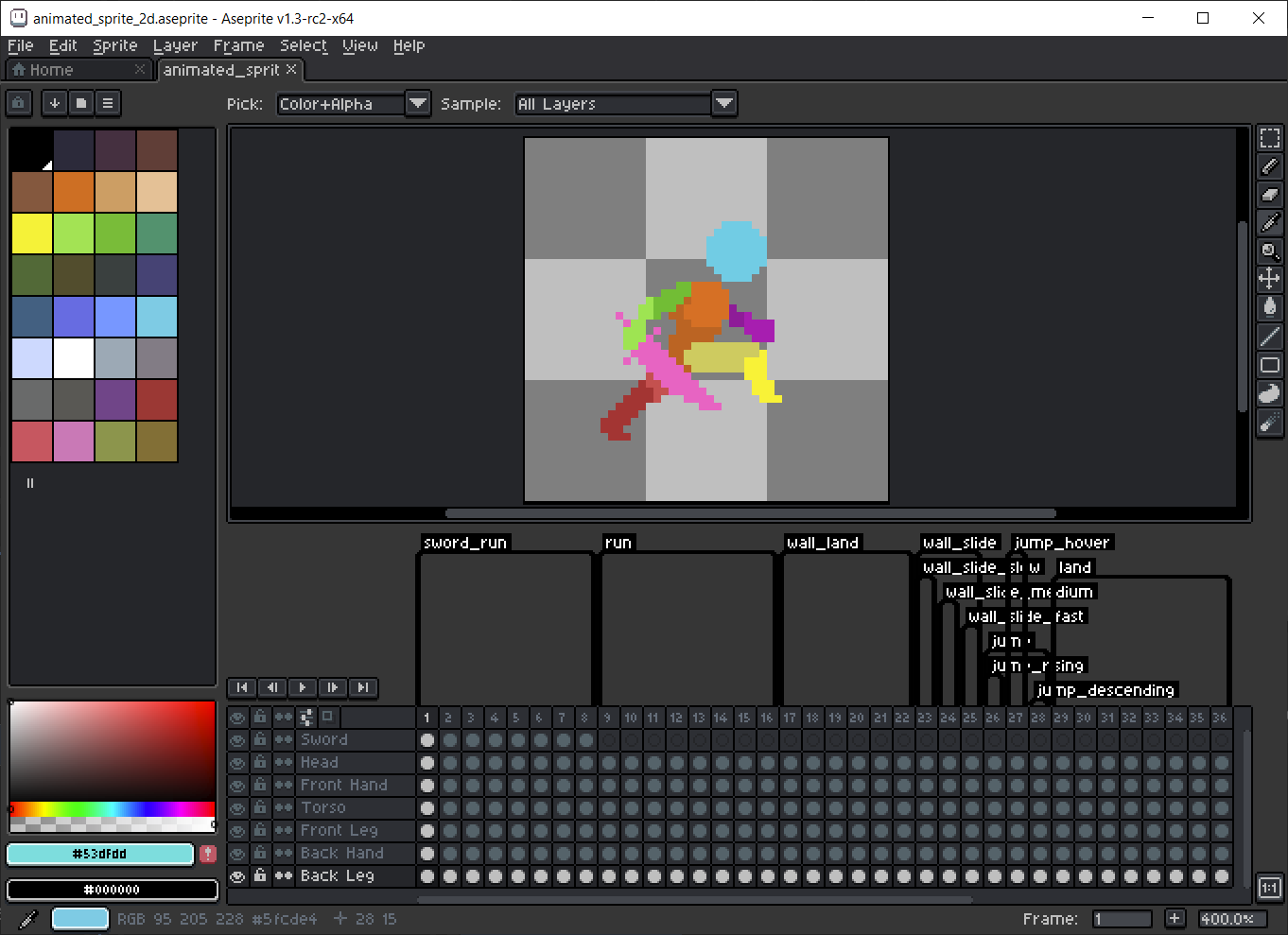Select the Move tool
Viewport: 1288px width, 935px height.
pos(1269,279)
